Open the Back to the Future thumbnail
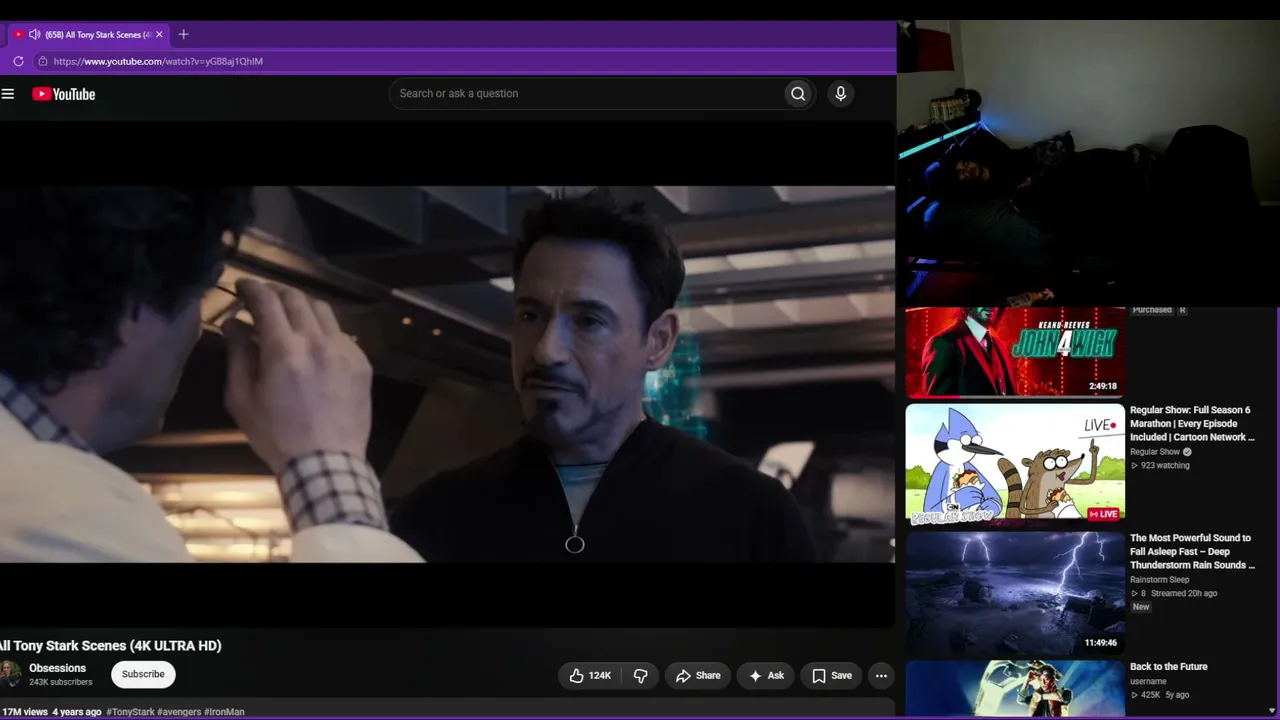 pos(1015,689)
